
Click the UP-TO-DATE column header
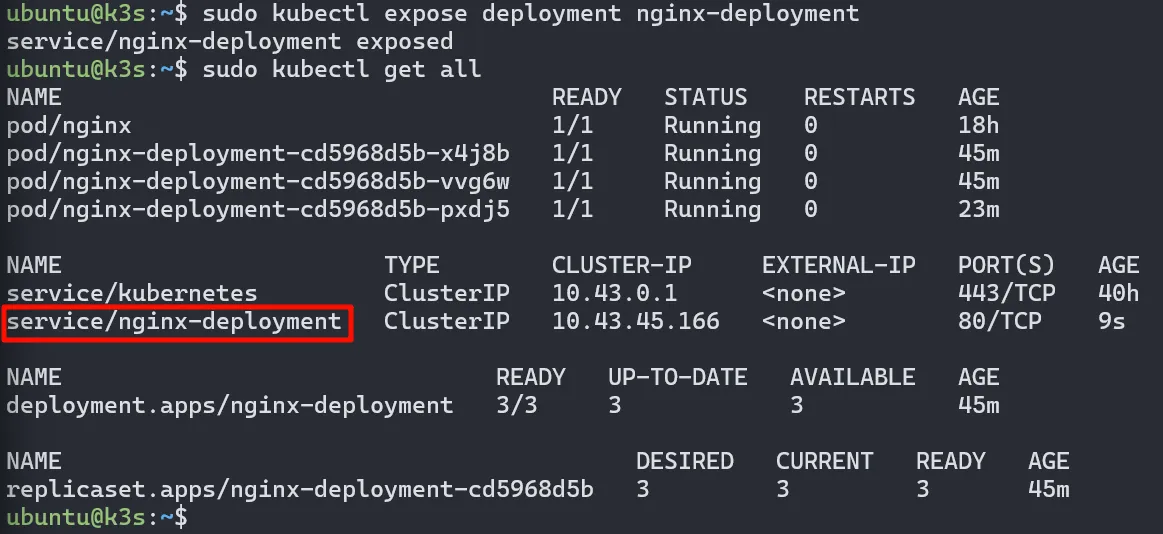(677, 378)
